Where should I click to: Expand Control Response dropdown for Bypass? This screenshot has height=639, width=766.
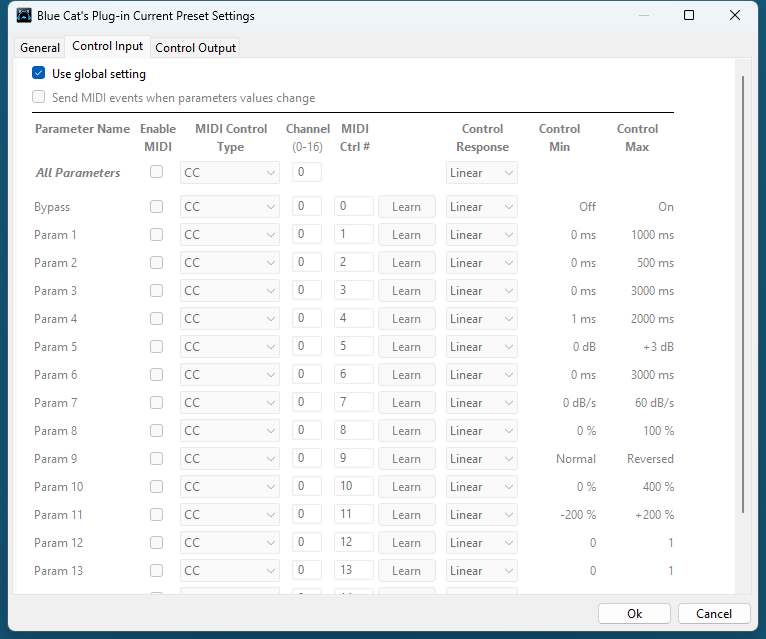(481, 207)
